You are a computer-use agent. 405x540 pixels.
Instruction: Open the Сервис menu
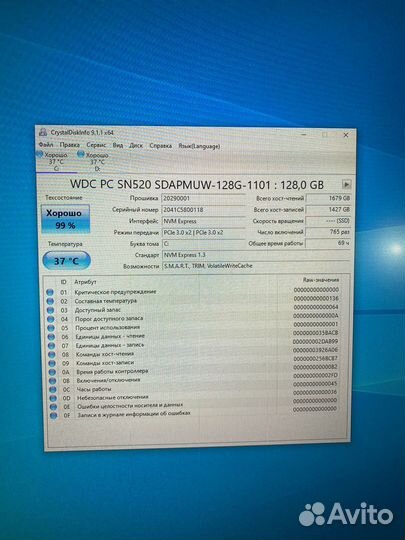(96, 145)
